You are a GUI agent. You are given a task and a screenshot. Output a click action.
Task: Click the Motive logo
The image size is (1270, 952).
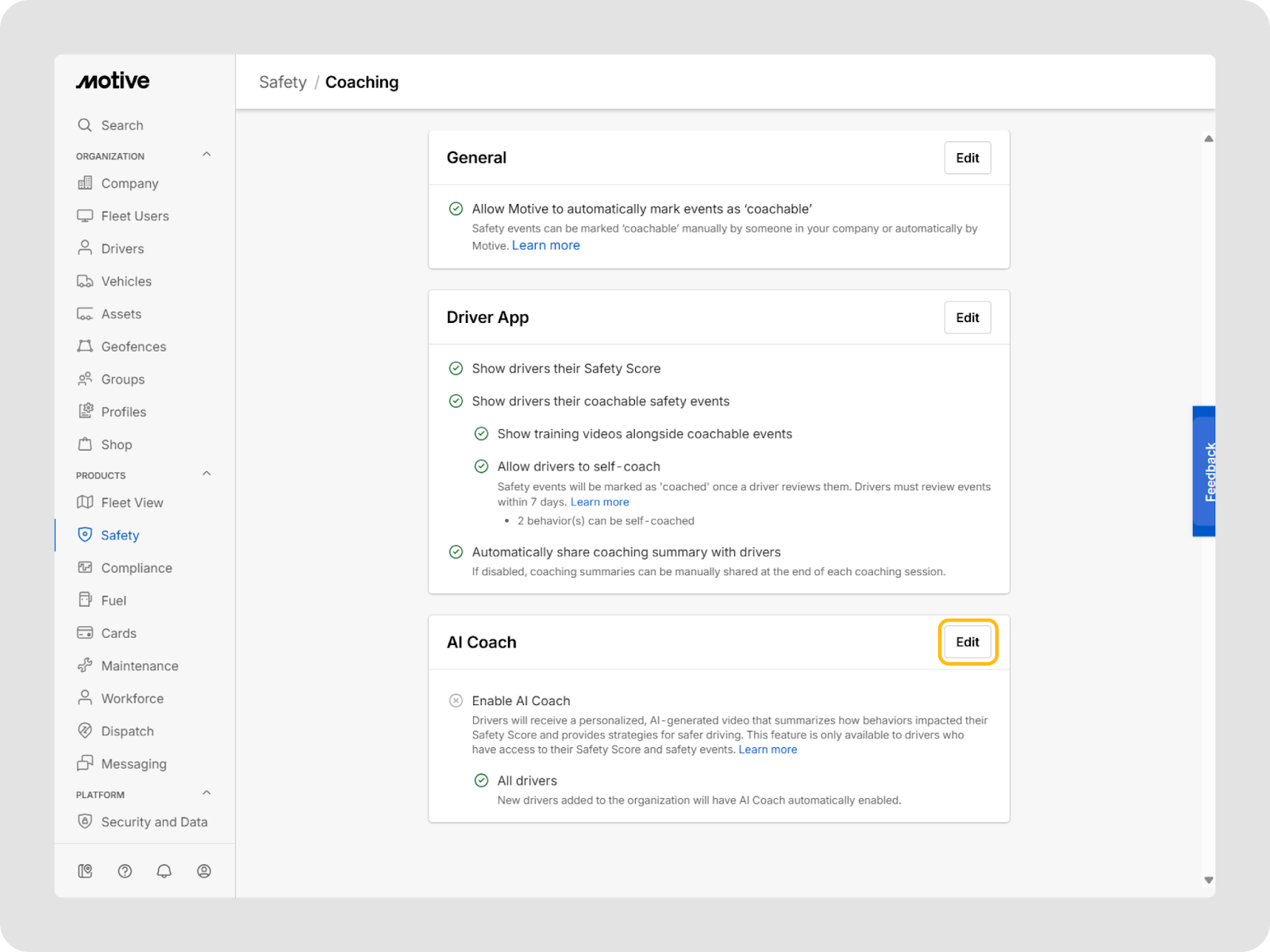[x=113, y=81]
